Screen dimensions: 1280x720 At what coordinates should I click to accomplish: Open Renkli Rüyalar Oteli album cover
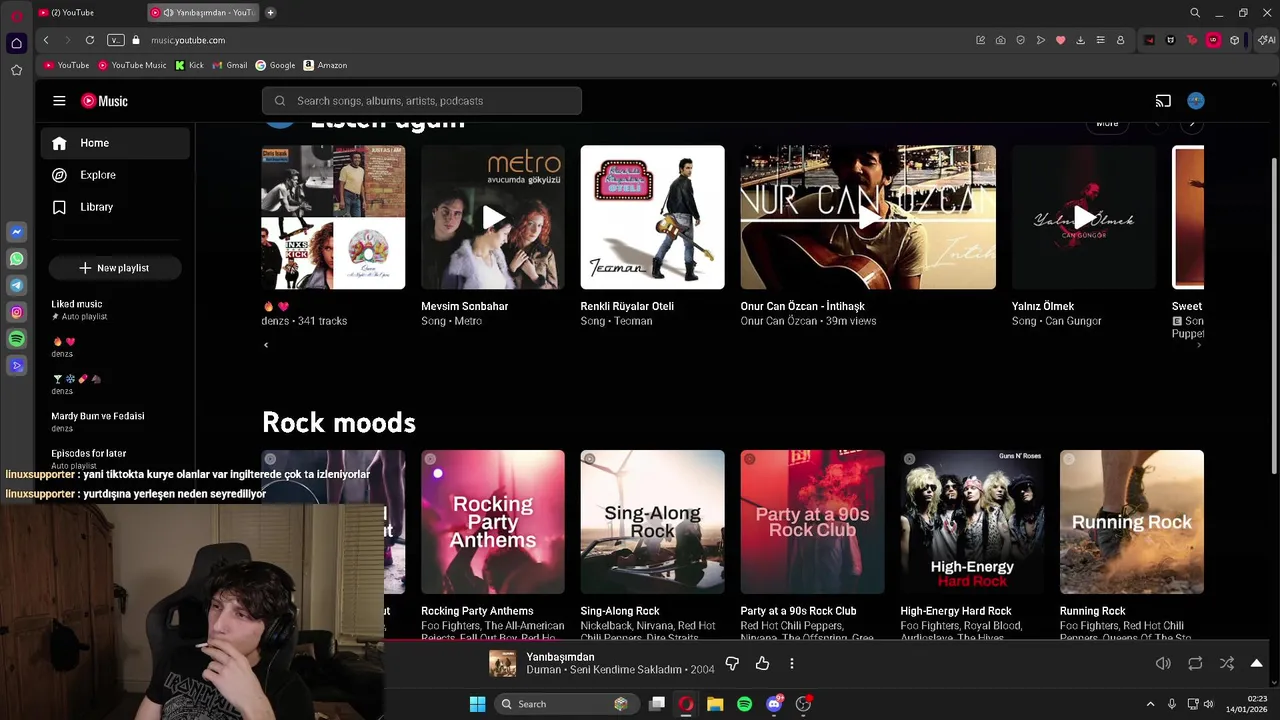click(x=652, y=217)
